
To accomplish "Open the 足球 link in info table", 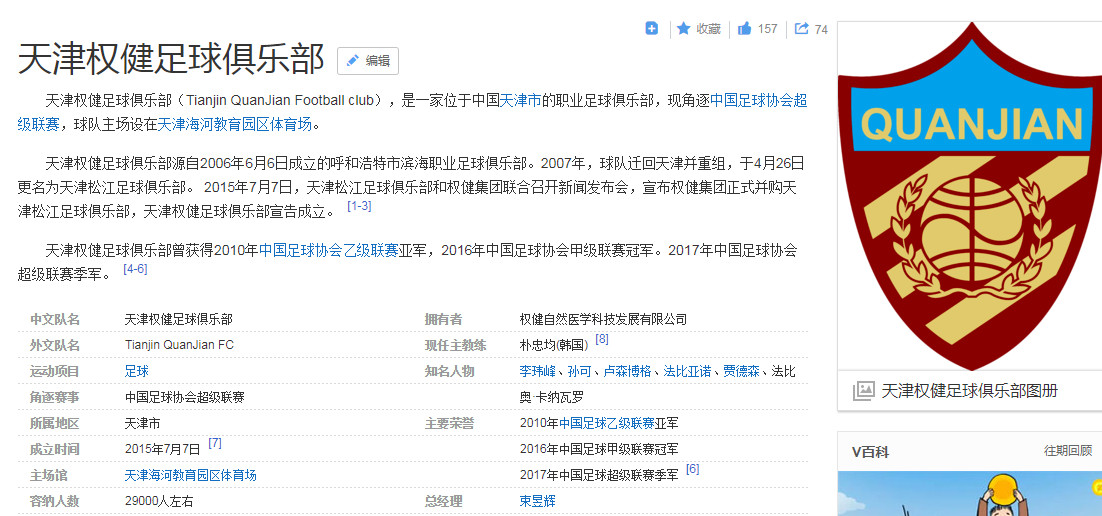I will (136, 371).
